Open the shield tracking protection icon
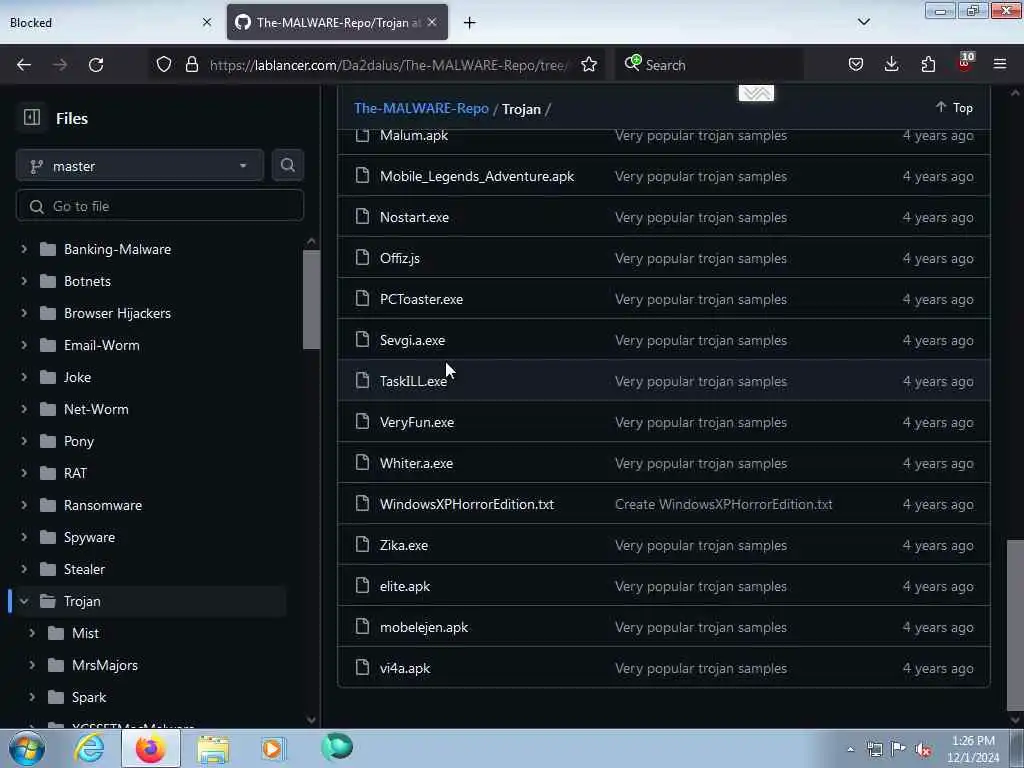This screenshot has width=1024, height=768. click(164, 65)
